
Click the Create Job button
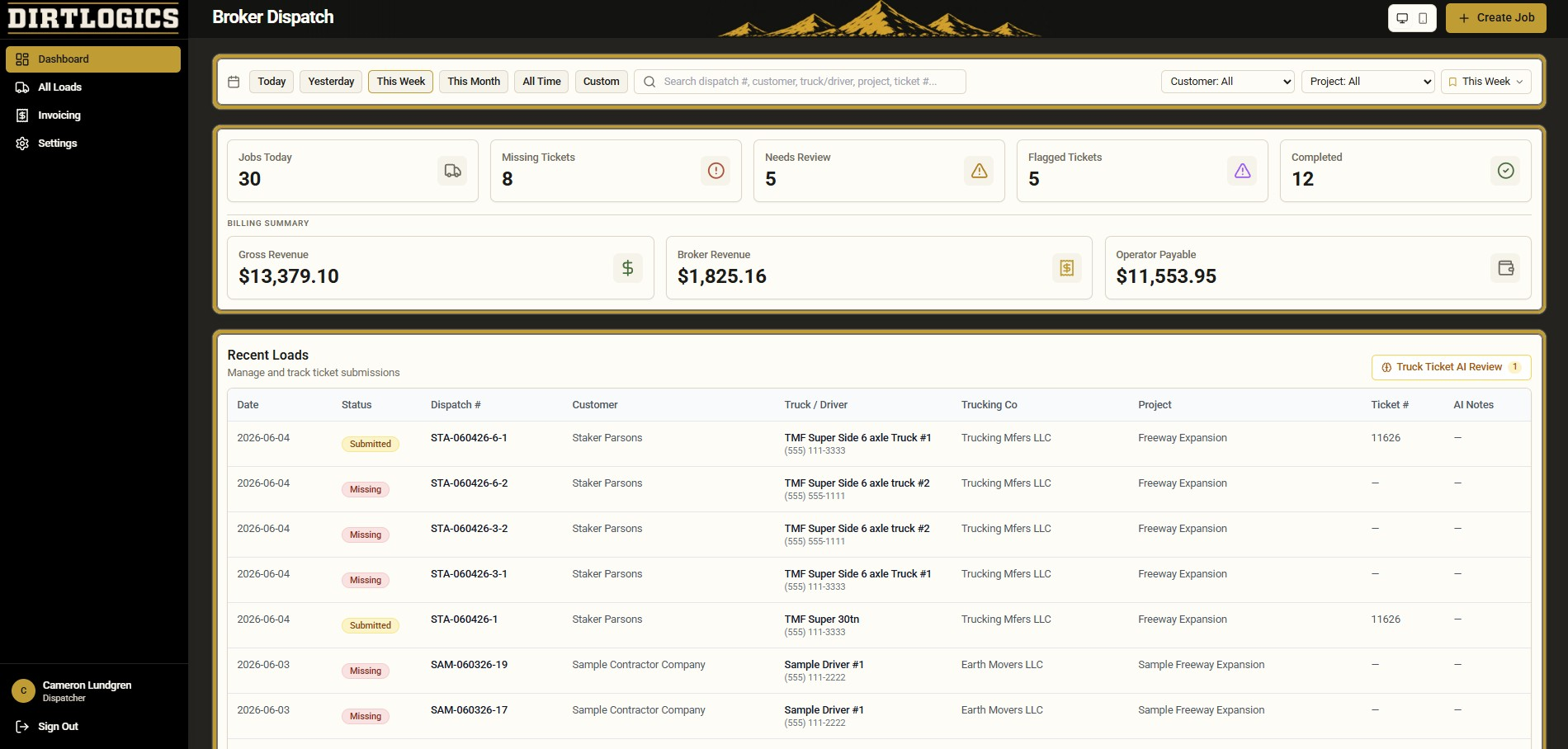click(1496, 18)
